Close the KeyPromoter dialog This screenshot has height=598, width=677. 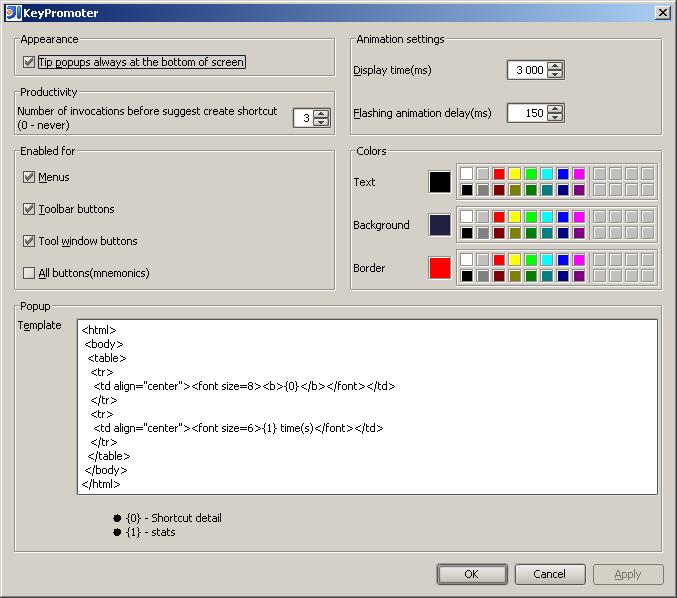tap(663, 13)
